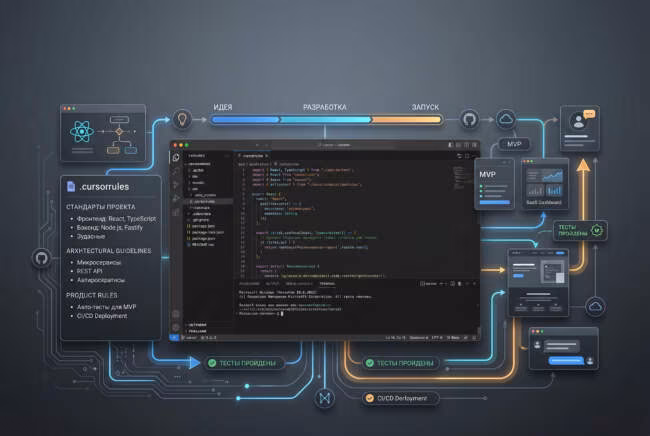This screenshot has width=650, height=436.
Task: Click the SaaS Dashboard card thumbnail
Action: pyautogui.click(x=544, y=184)
